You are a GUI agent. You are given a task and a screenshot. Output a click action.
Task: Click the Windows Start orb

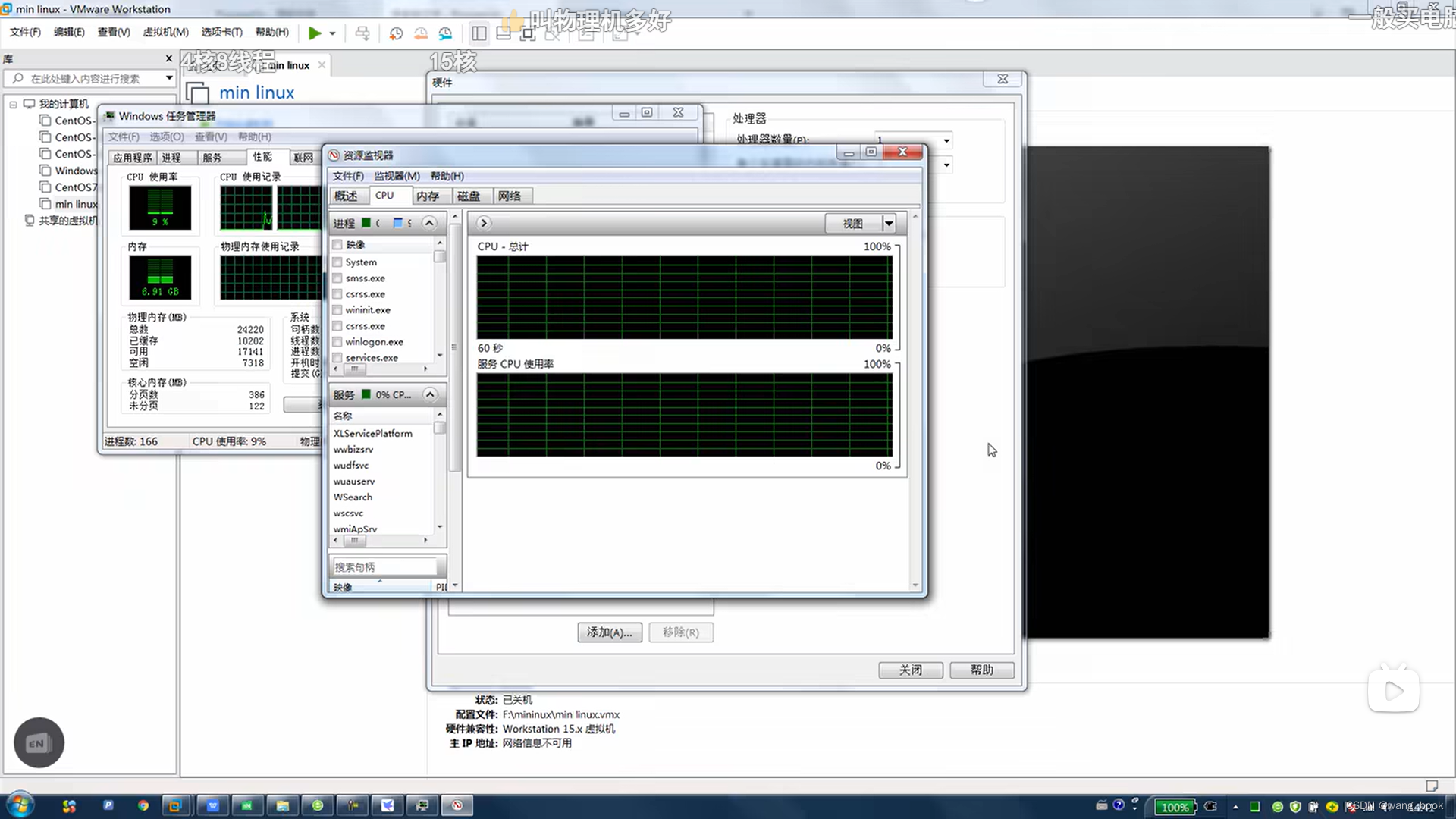(x=20, y=805)
